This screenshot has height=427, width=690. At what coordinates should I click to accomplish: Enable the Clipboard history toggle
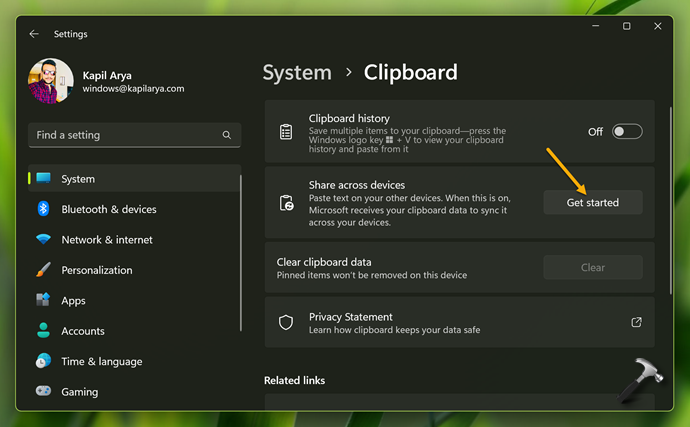pos(627,131)
